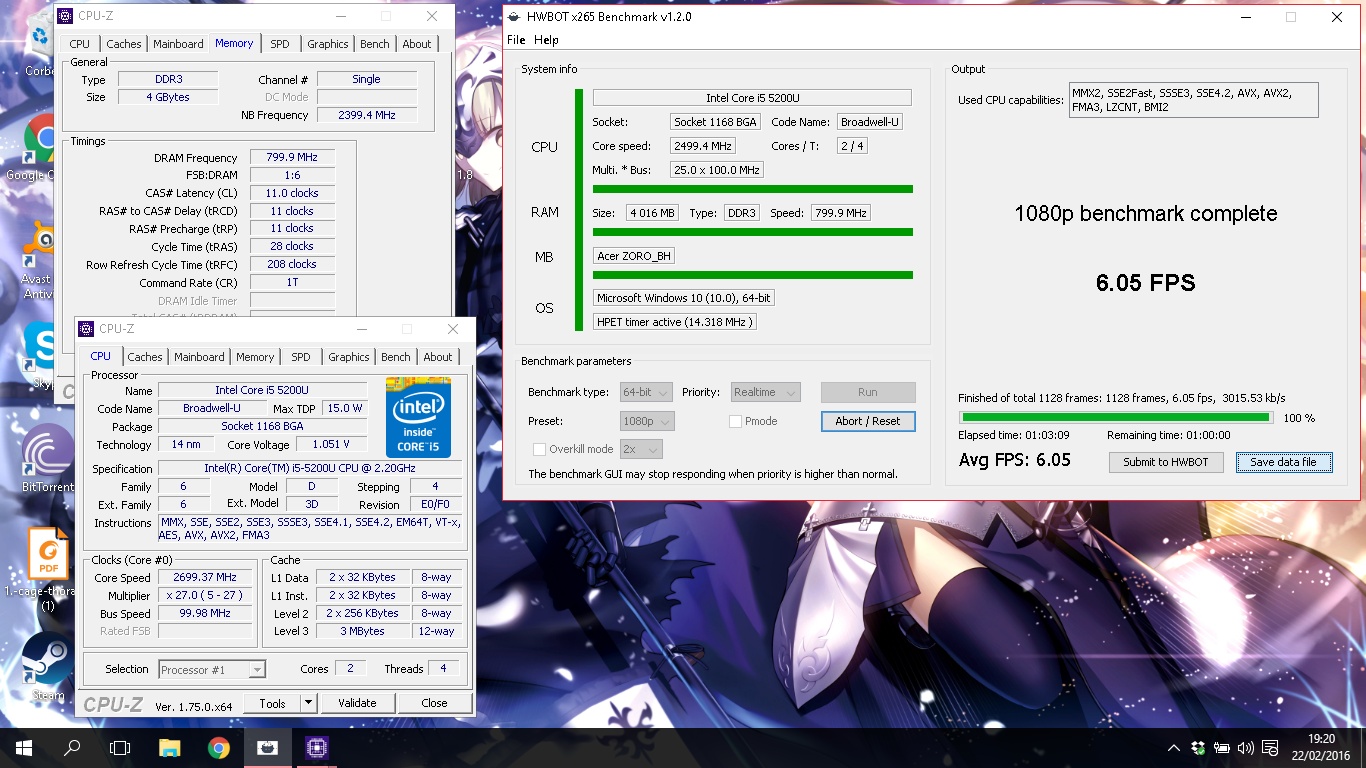Open the Windows Start menu
The image size is (1366, 768).
pos(24,747)
